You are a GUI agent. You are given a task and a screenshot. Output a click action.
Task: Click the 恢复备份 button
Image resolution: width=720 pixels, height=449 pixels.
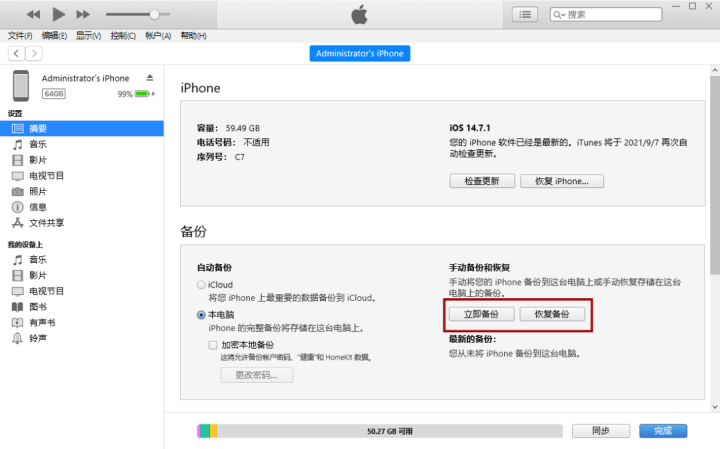coord(552,314)
